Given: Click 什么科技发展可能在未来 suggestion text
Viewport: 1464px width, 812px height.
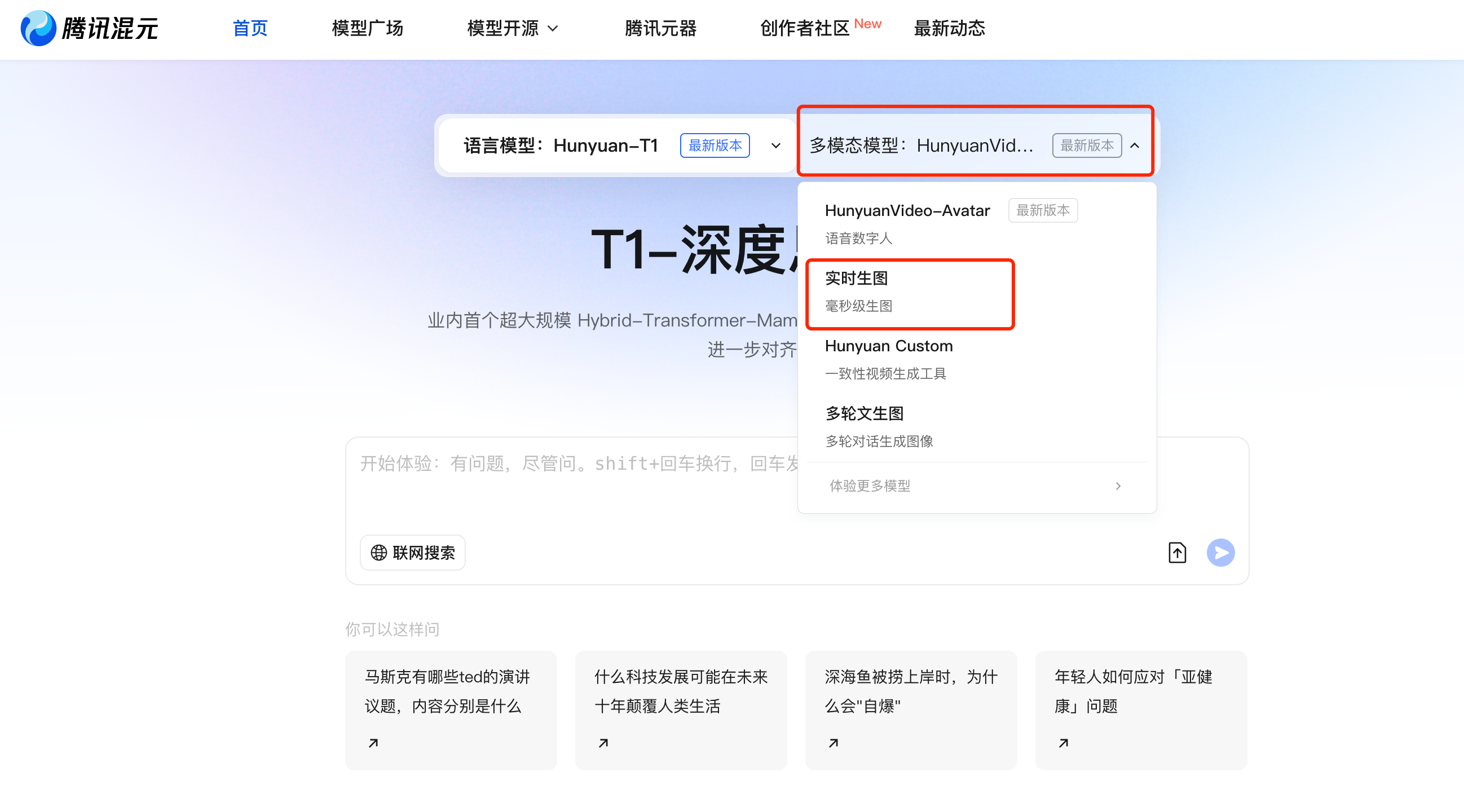Looking at the screenshot, I should tap(681, 676).
